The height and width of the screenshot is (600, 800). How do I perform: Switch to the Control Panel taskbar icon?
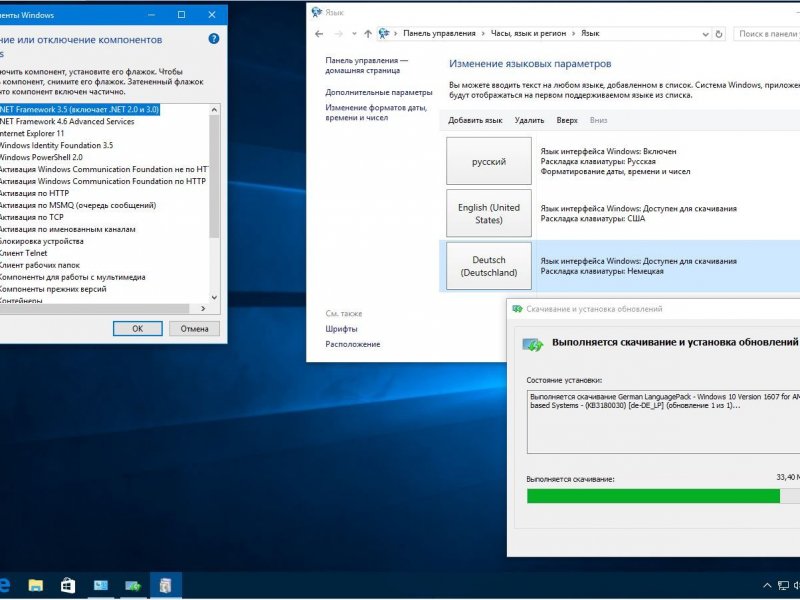pyautogui.click(x=101, y=585)
